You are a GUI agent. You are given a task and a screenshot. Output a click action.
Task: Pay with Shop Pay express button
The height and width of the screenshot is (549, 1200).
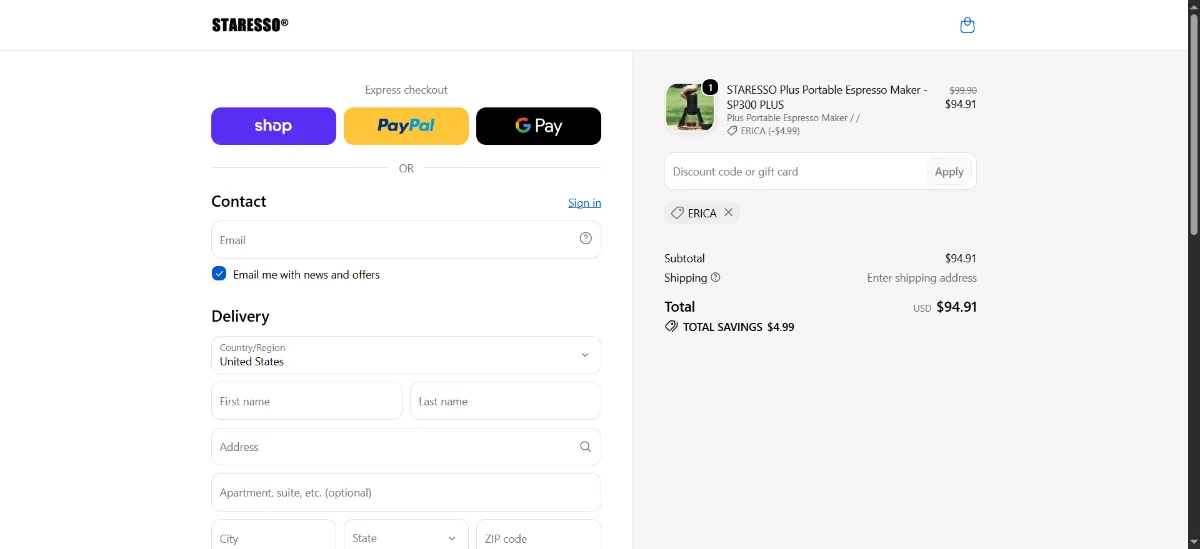coord(273,126)
